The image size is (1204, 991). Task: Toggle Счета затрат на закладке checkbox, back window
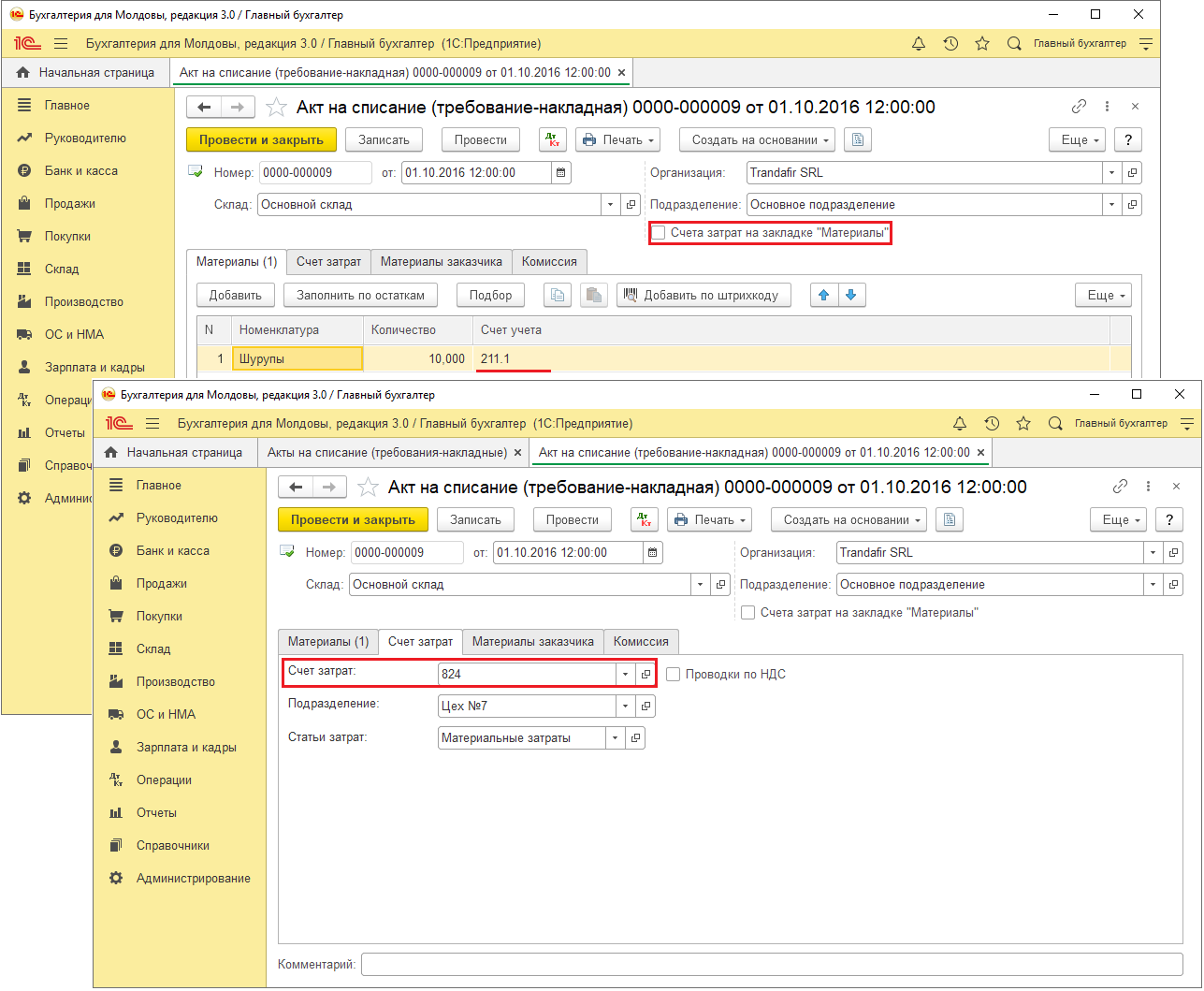[659, 232]
